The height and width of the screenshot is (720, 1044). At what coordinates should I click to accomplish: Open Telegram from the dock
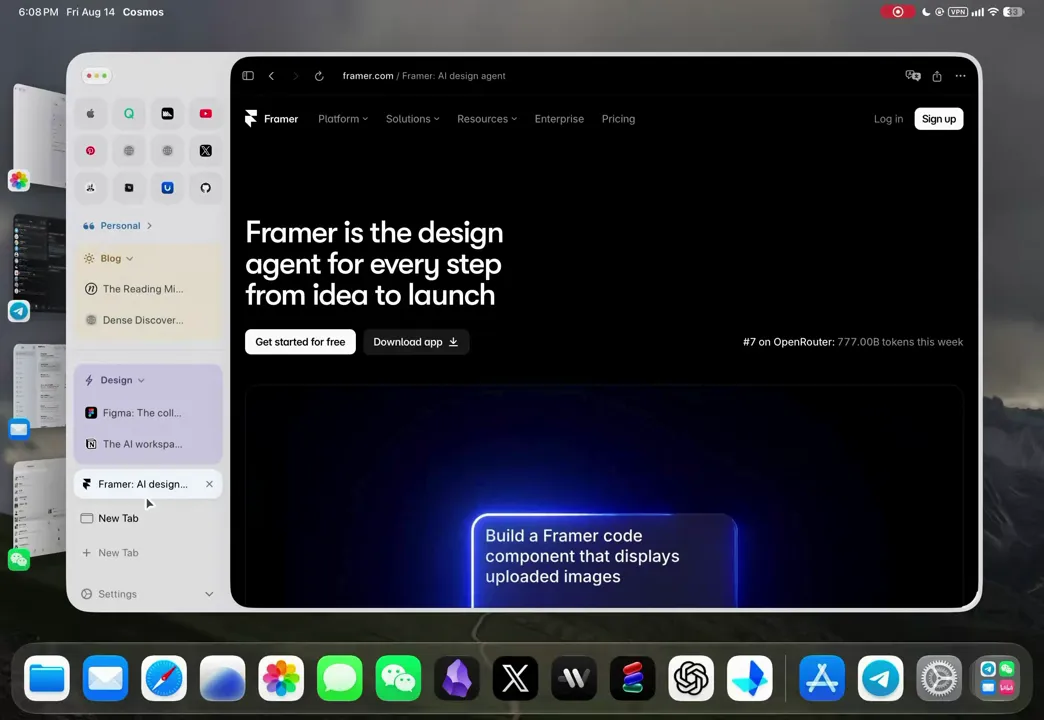click(880, 678)
